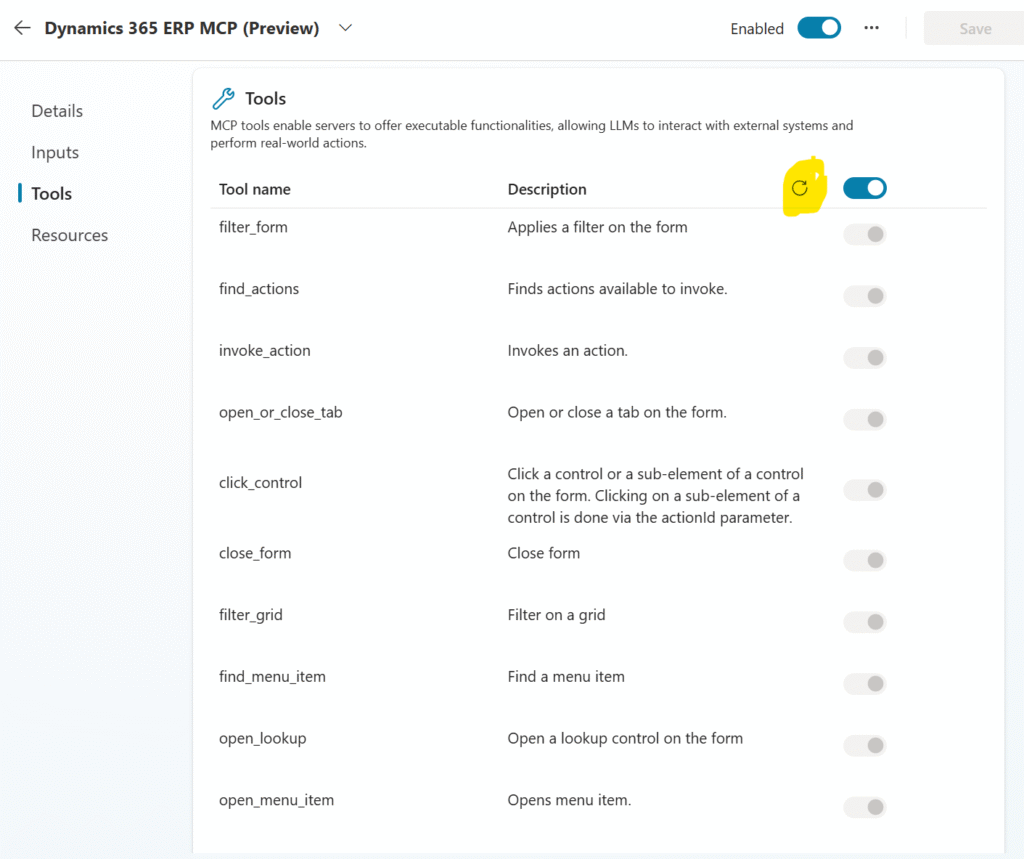Turn on the close_form toggle
Image resolution: width=1024 pixels, height=859 pixels.
865,560
